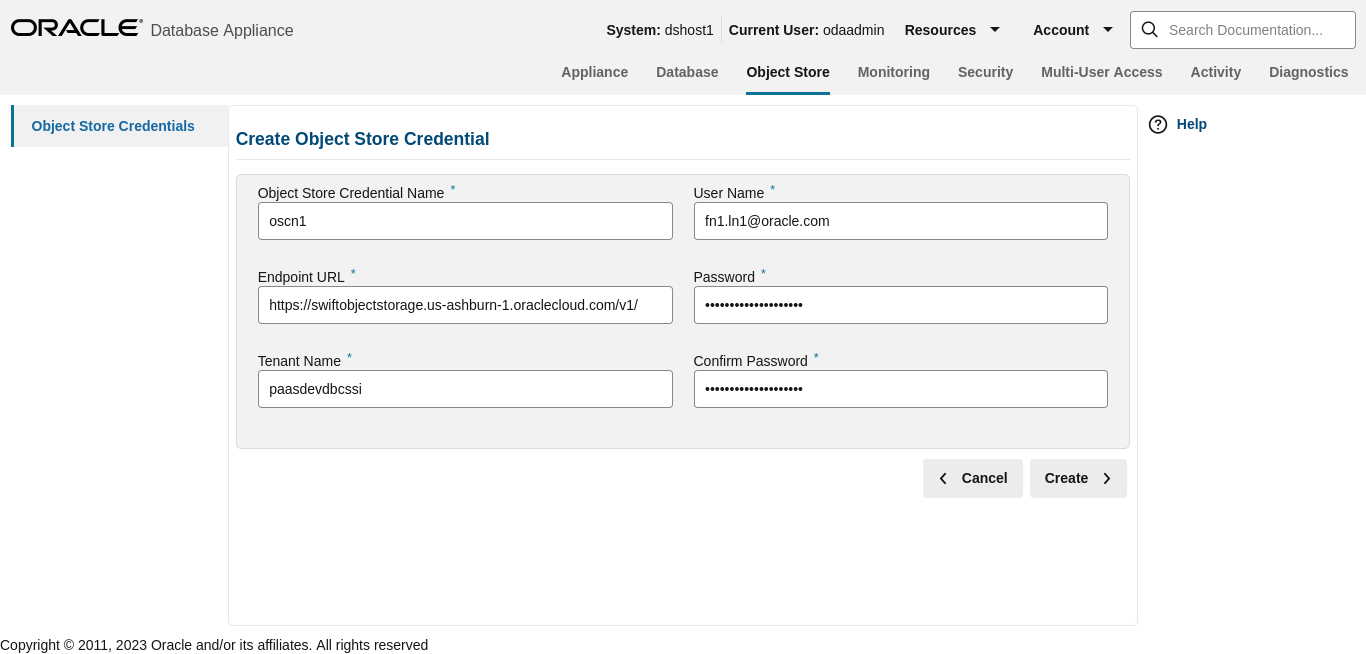Select Object Store Credentials in sidebar
This screenshot has height=654, width=1366.
tap(113, 126)
